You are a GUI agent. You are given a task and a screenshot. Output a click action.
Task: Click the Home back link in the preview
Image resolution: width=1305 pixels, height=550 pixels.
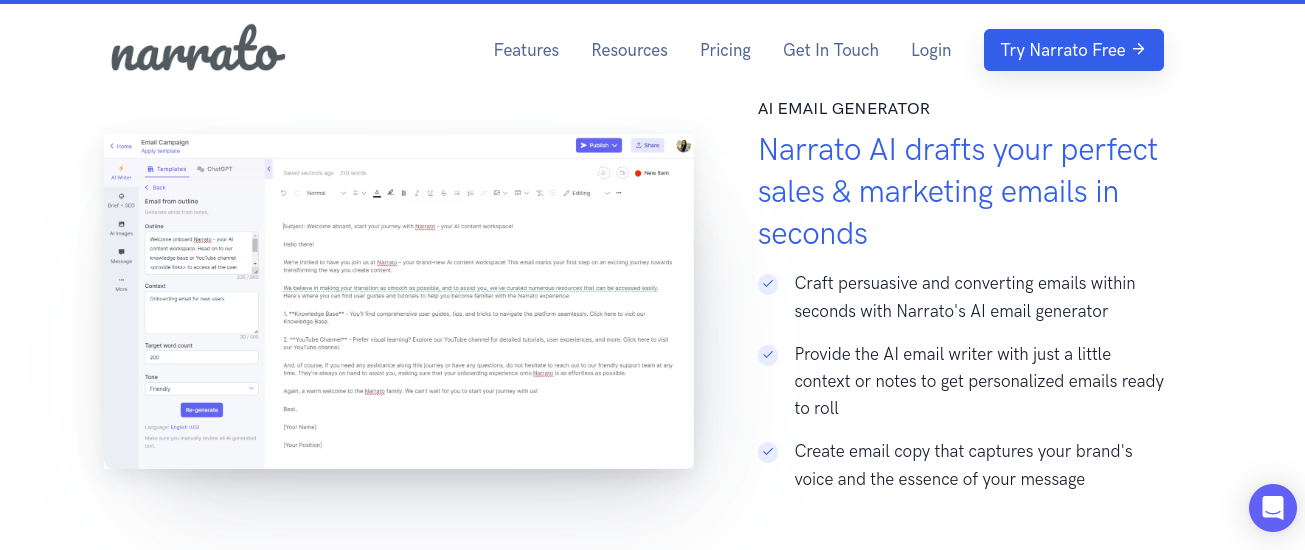(x=121, y=146)
